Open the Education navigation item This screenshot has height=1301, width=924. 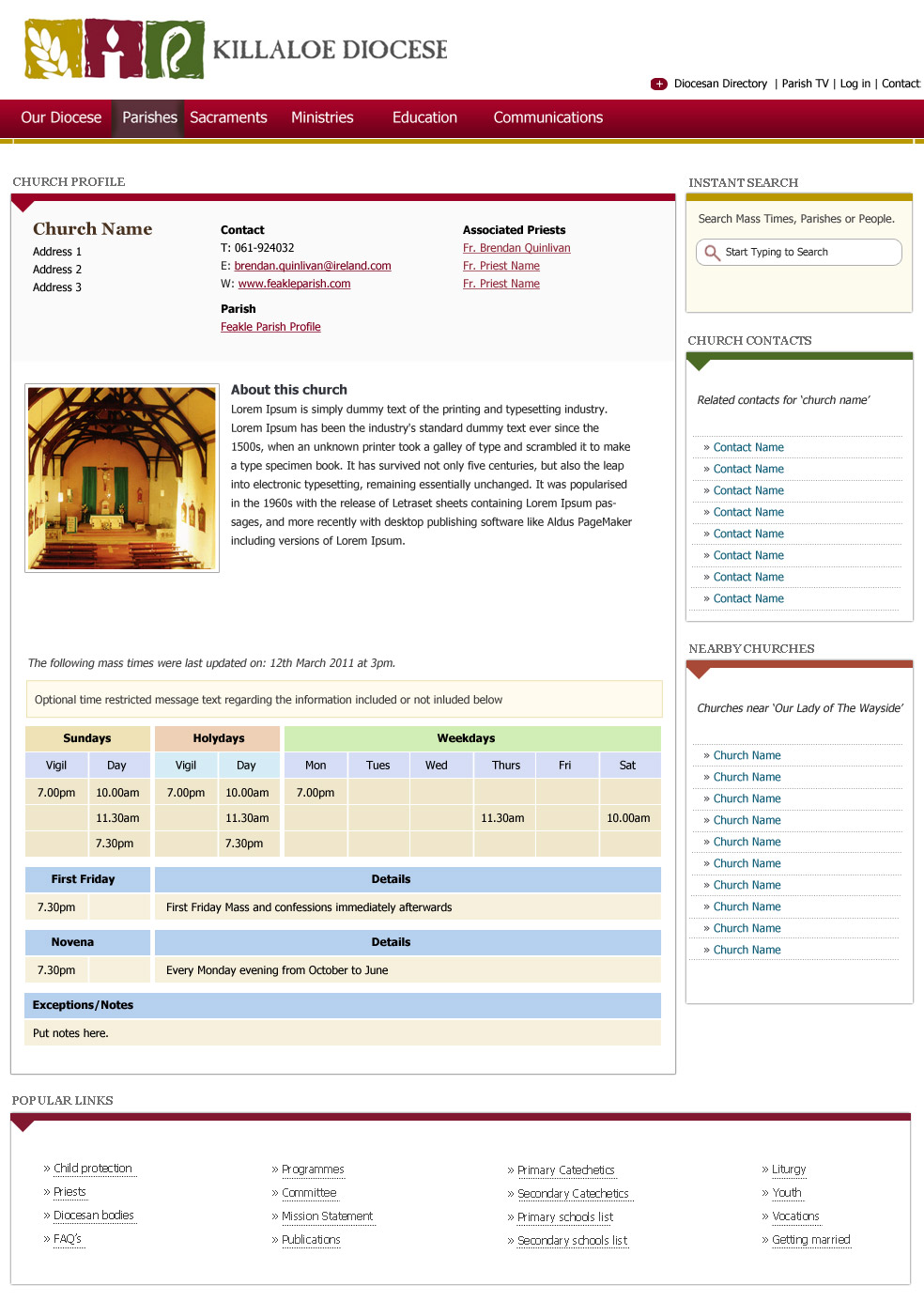[x=424, y=117]
